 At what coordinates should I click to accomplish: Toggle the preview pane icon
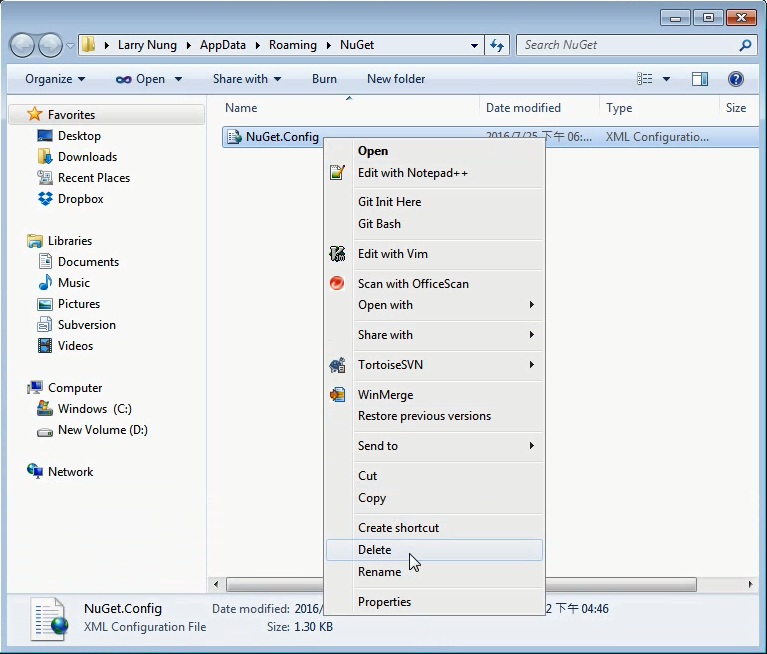(699, 79)
